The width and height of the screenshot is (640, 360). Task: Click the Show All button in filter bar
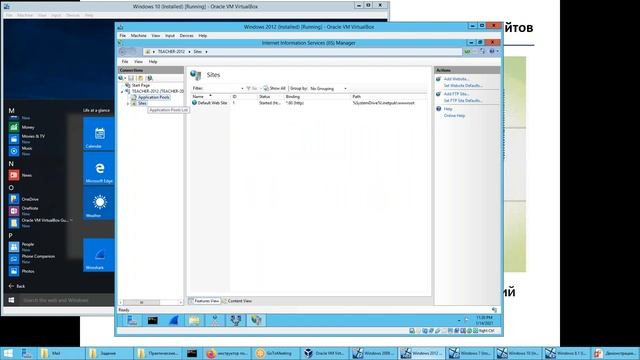[x=274, y=88]
